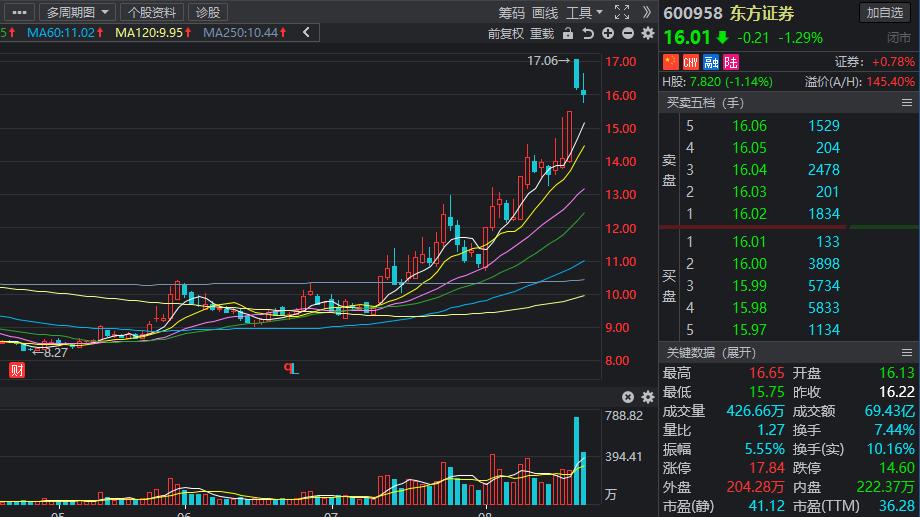The width and height of the screenshot is (920, 517).
Task: Zoom out chart with minus icon
Action: 627,33
